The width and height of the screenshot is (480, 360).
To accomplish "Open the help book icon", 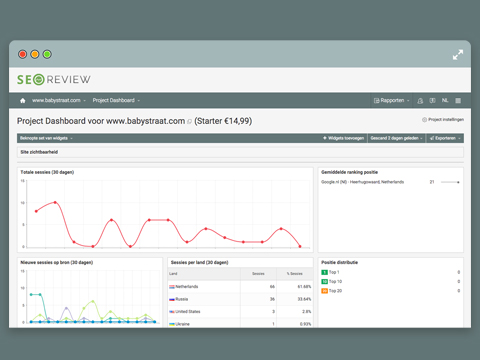I will point(432,101).
